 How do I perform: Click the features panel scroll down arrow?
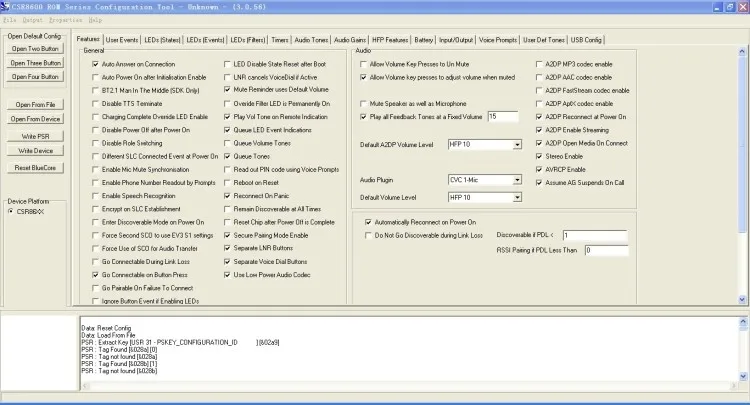tap(742, 300)
